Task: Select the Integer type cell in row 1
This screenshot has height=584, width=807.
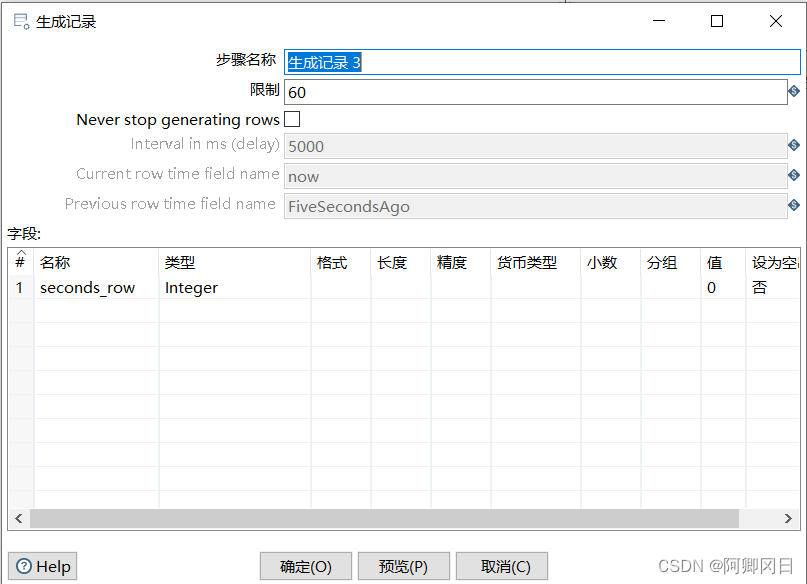Action: (x=235, y=288)
